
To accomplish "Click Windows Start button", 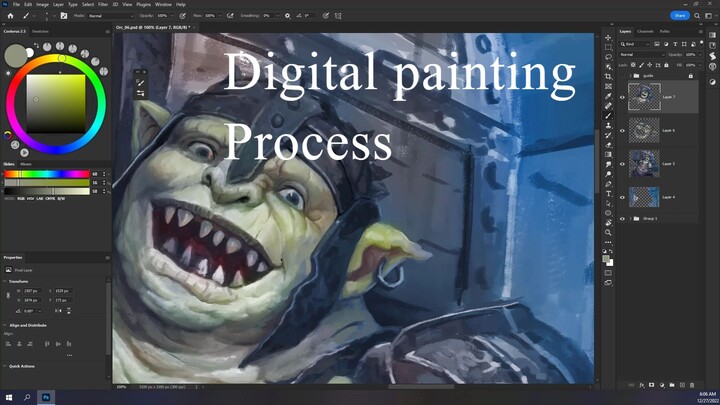I will pos(9,397).
